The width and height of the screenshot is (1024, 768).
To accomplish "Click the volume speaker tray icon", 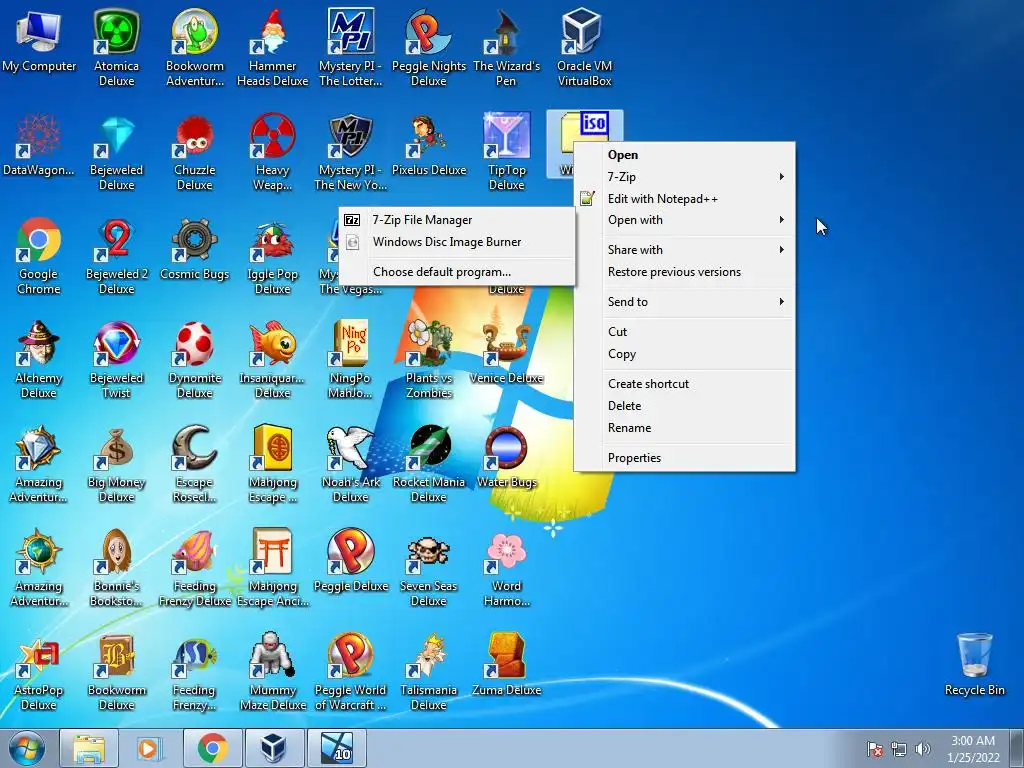I will click(x=922, y=749).
